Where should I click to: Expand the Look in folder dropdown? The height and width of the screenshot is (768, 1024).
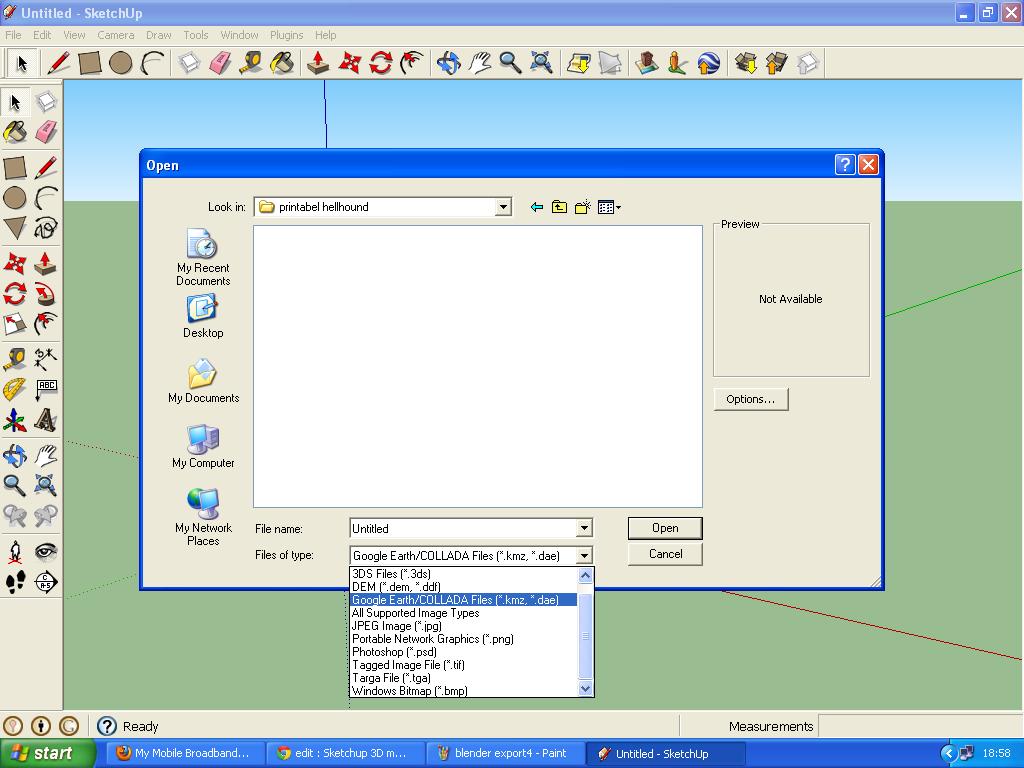[503, 207]
